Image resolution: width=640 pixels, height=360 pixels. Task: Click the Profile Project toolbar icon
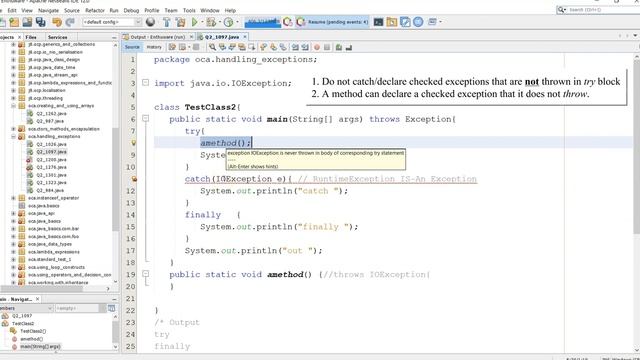228,22
